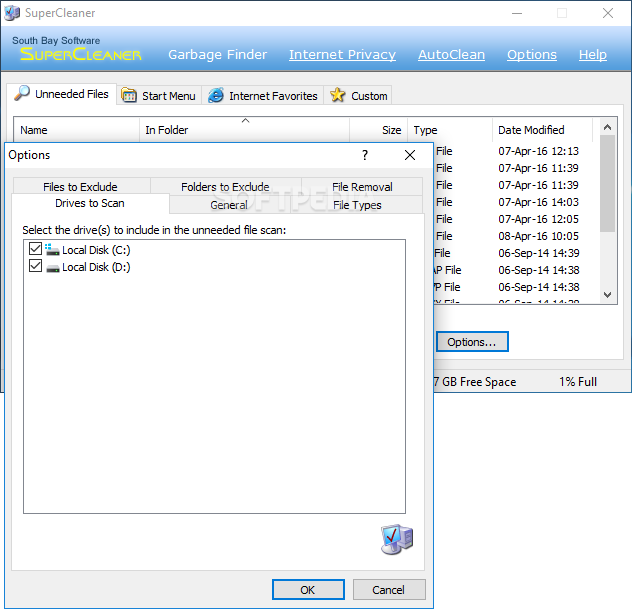This screenshot has width=632, height=609.
Task: Open AutoClean link
Action: [x=451, y=54]
